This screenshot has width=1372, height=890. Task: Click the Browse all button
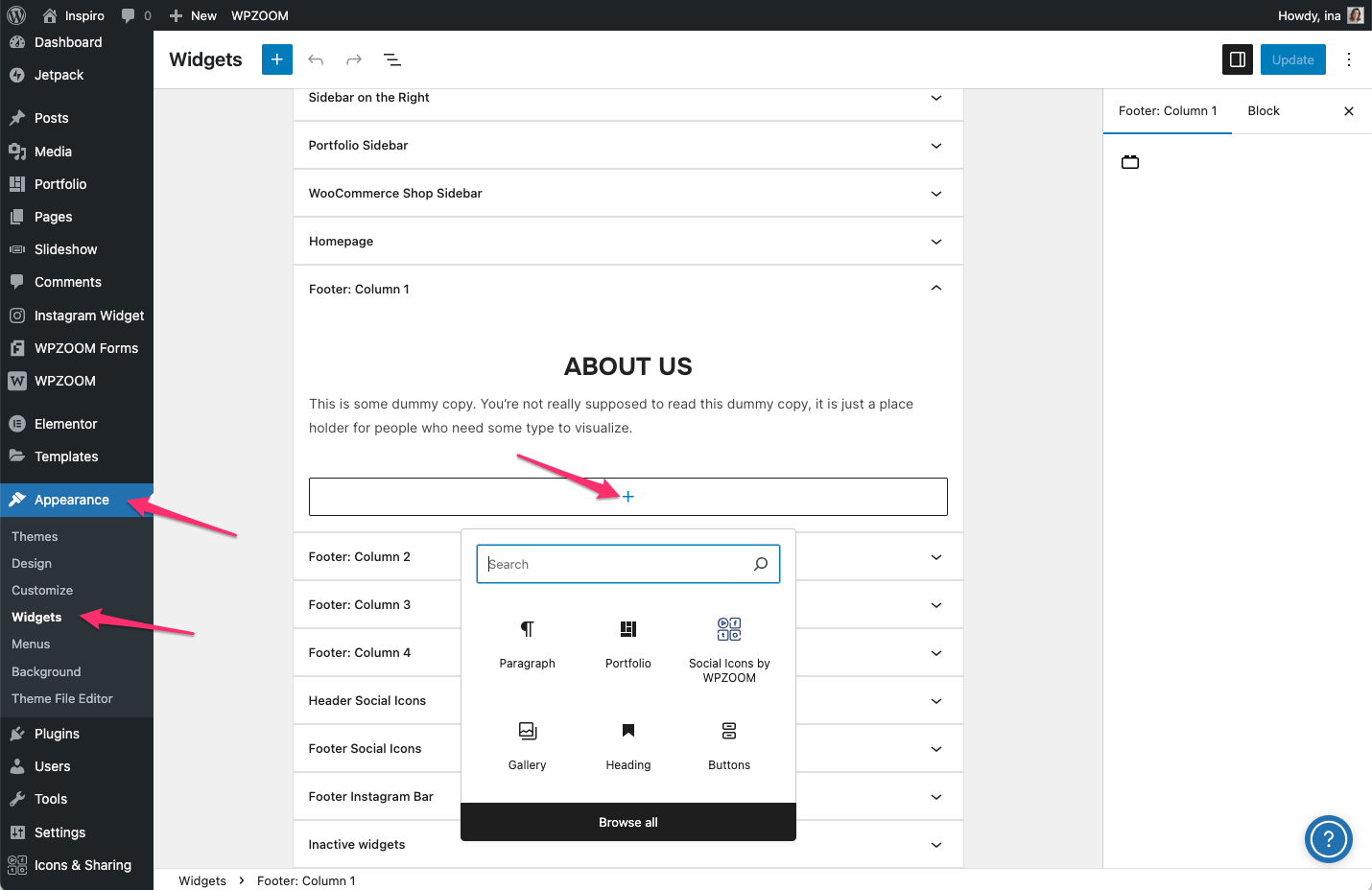[x=628, y=823]
